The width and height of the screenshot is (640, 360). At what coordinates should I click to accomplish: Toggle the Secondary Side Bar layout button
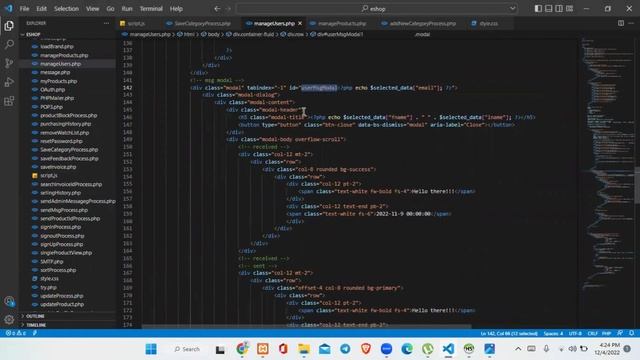[x=559, y=9]
